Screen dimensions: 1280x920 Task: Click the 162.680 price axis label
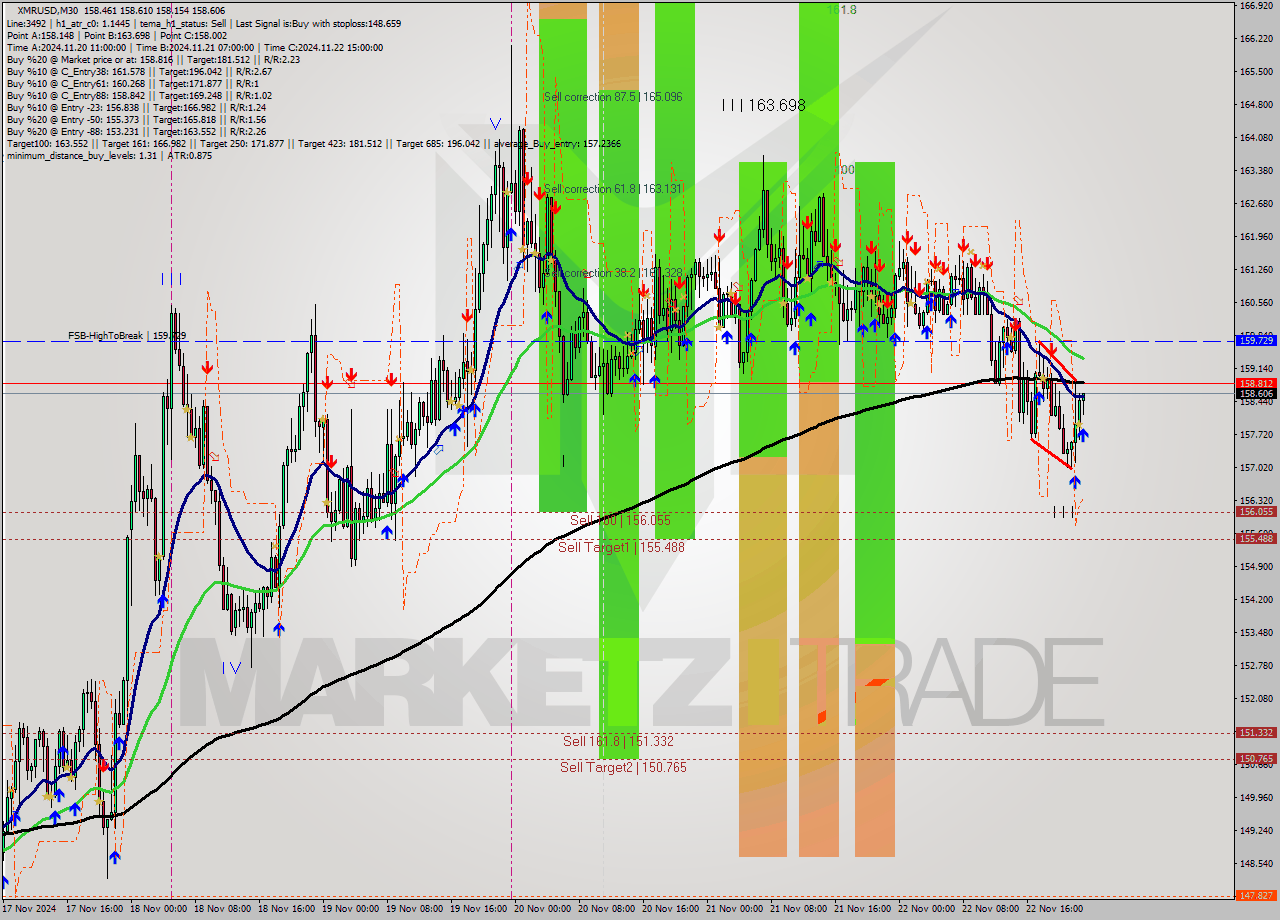pos(1256,204)
